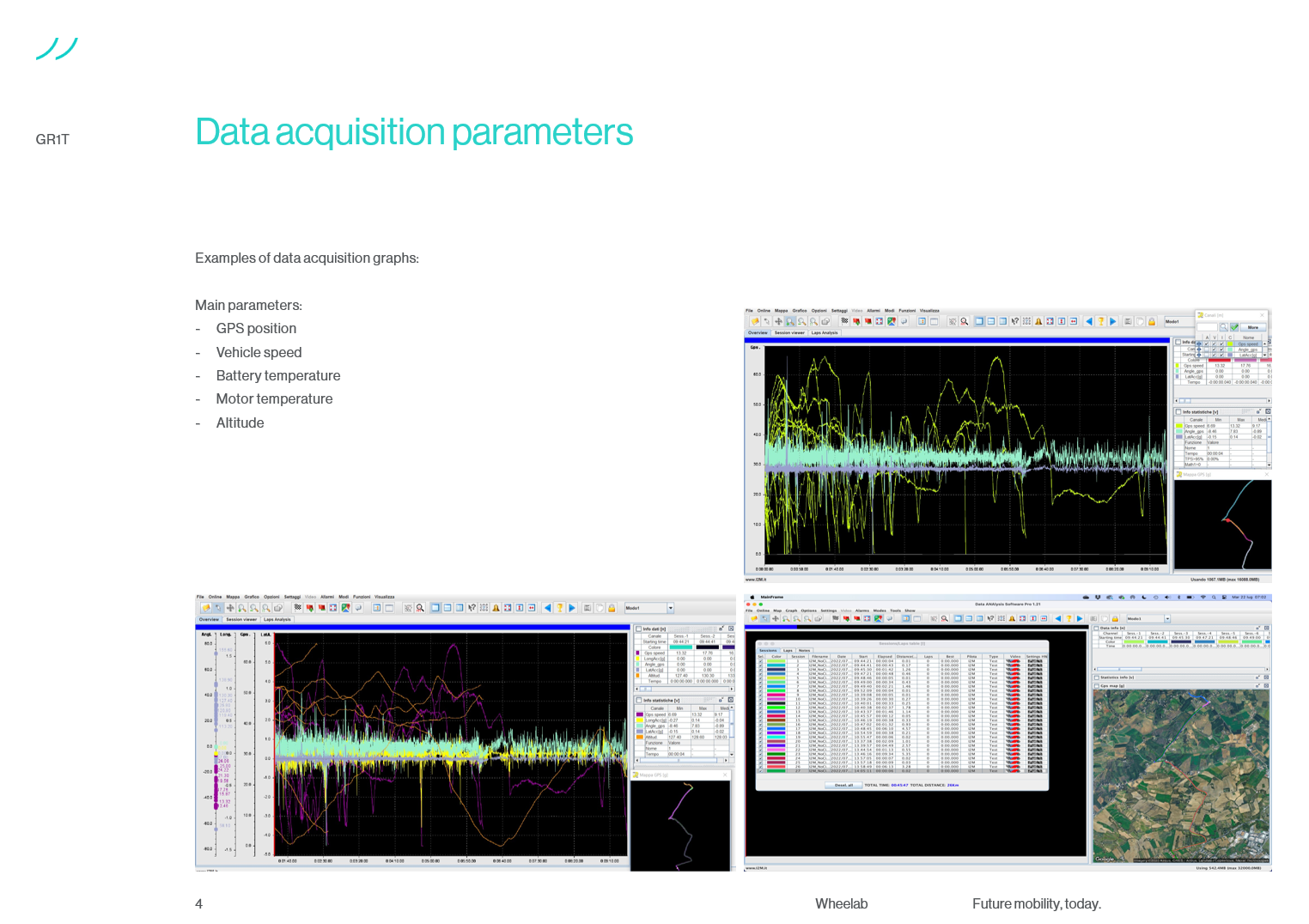Image resolution: width=1309 pixels, height=924 pixels.
Task: Click checkered flag icon in the macOS app toolbar
Action: [835, 618]
